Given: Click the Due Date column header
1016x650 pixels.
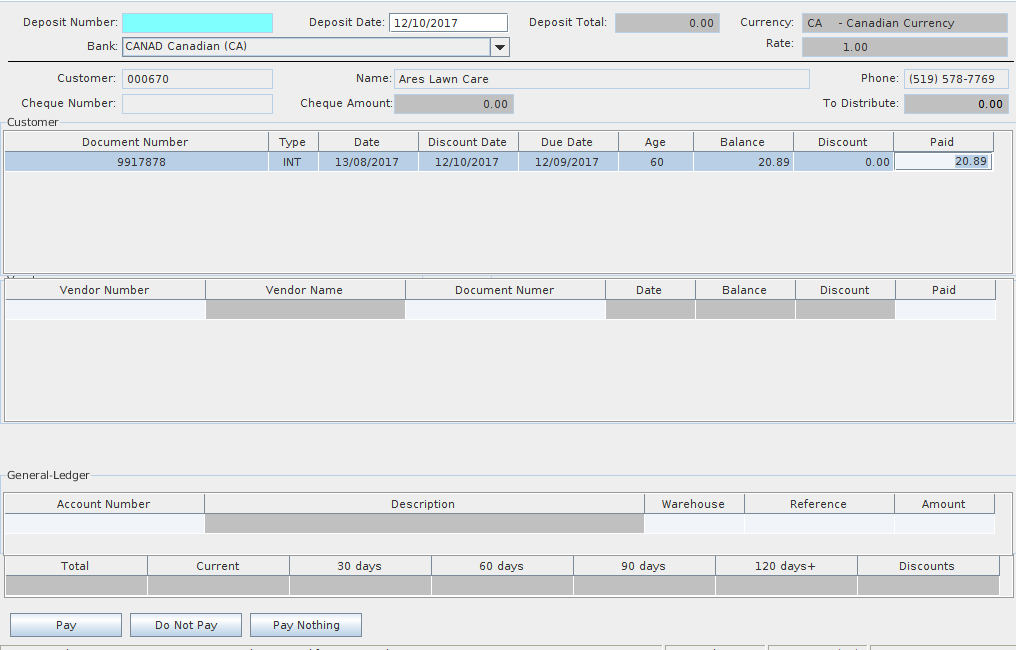Looking at the screenshot, I should click(x=567, y=142).
